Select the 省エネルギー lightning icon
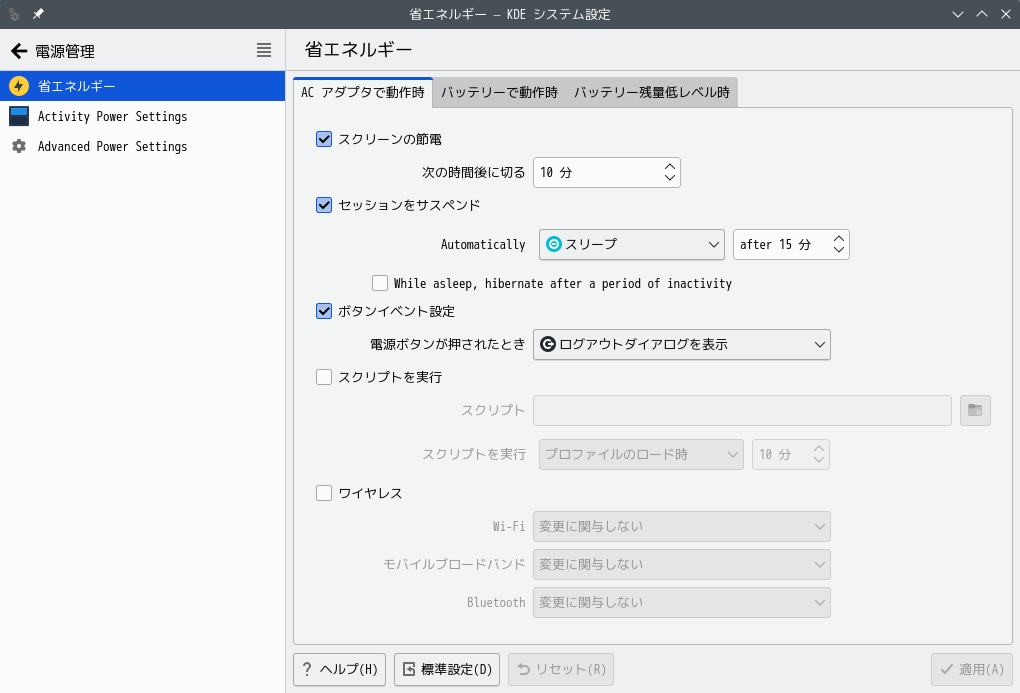 tap(19, 86)
